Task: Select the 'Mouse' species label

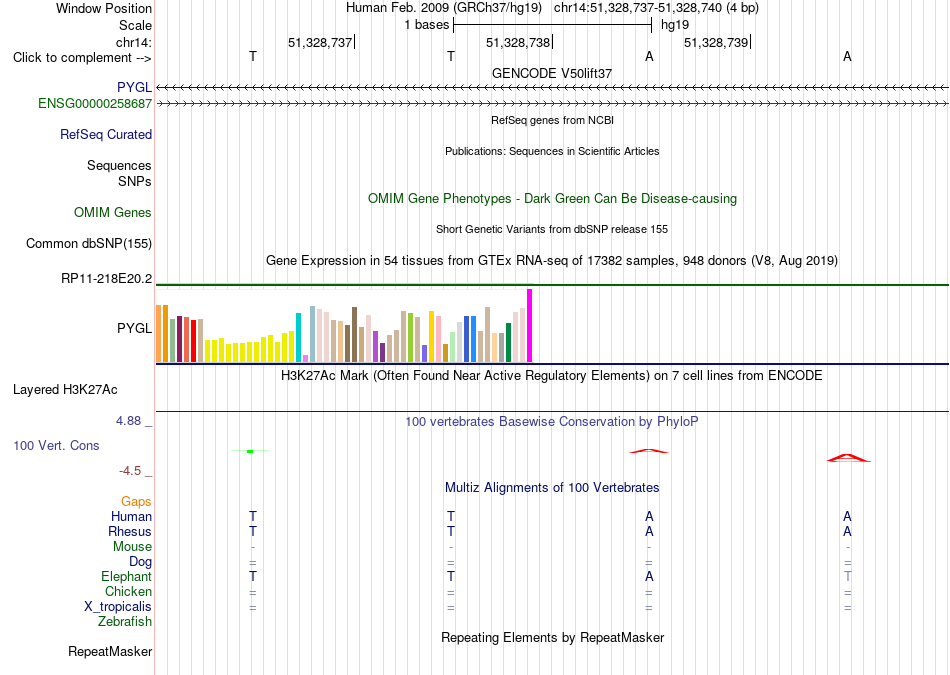Action: click(x=132, y=547)
